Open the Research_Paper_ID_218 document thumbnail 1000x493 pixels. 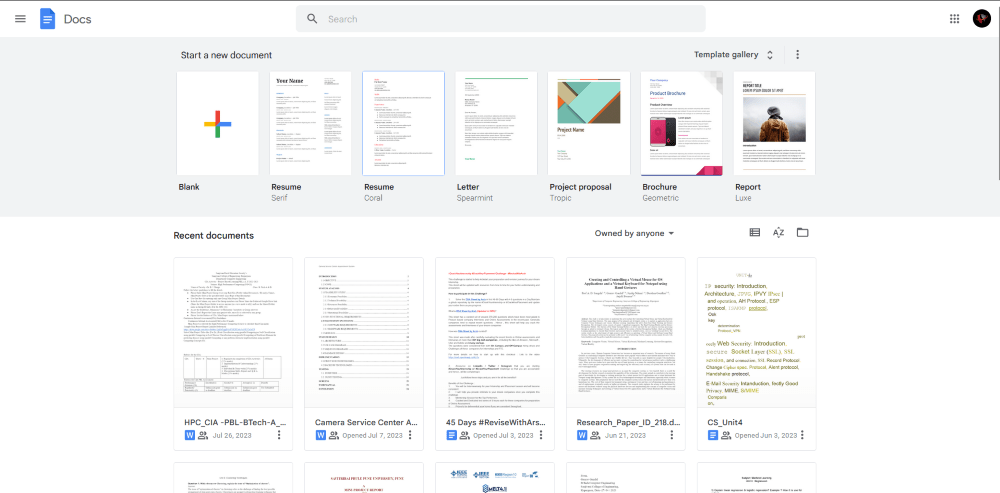point(626,332)
